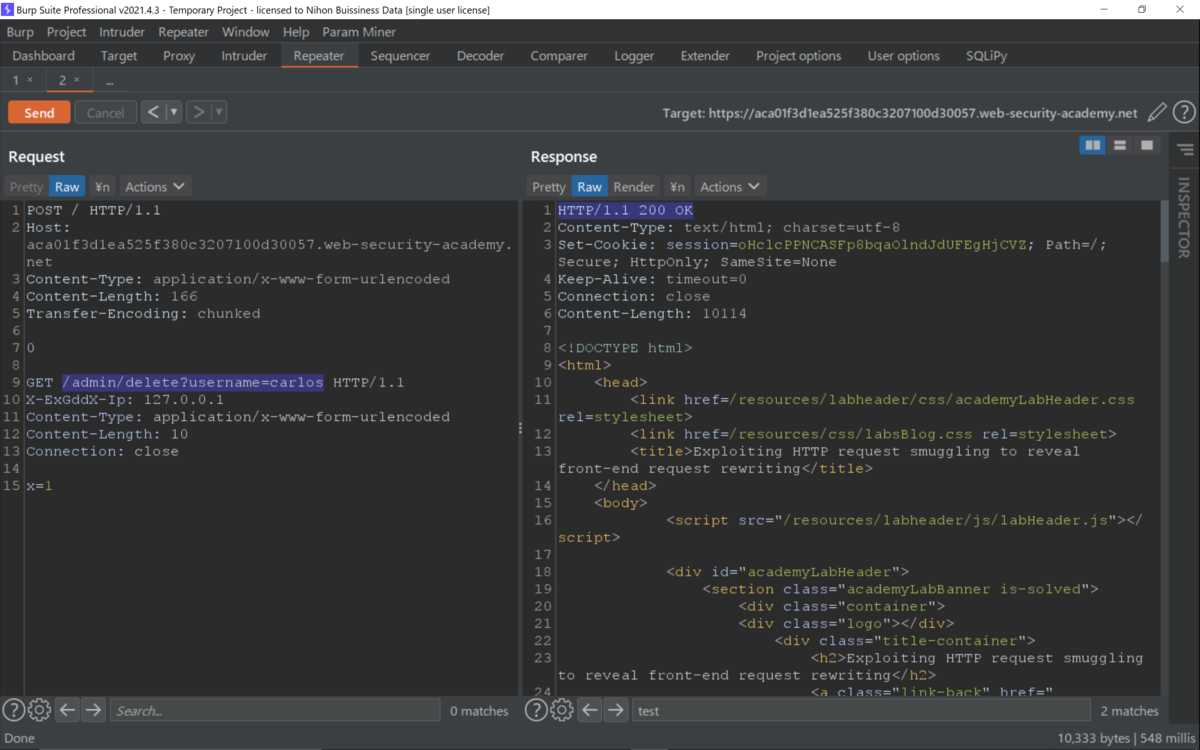The width and height of the screenshot is (1200, 750).
Task: Click the Transfer-Encoding: chunked line
Action: (143, 314)
